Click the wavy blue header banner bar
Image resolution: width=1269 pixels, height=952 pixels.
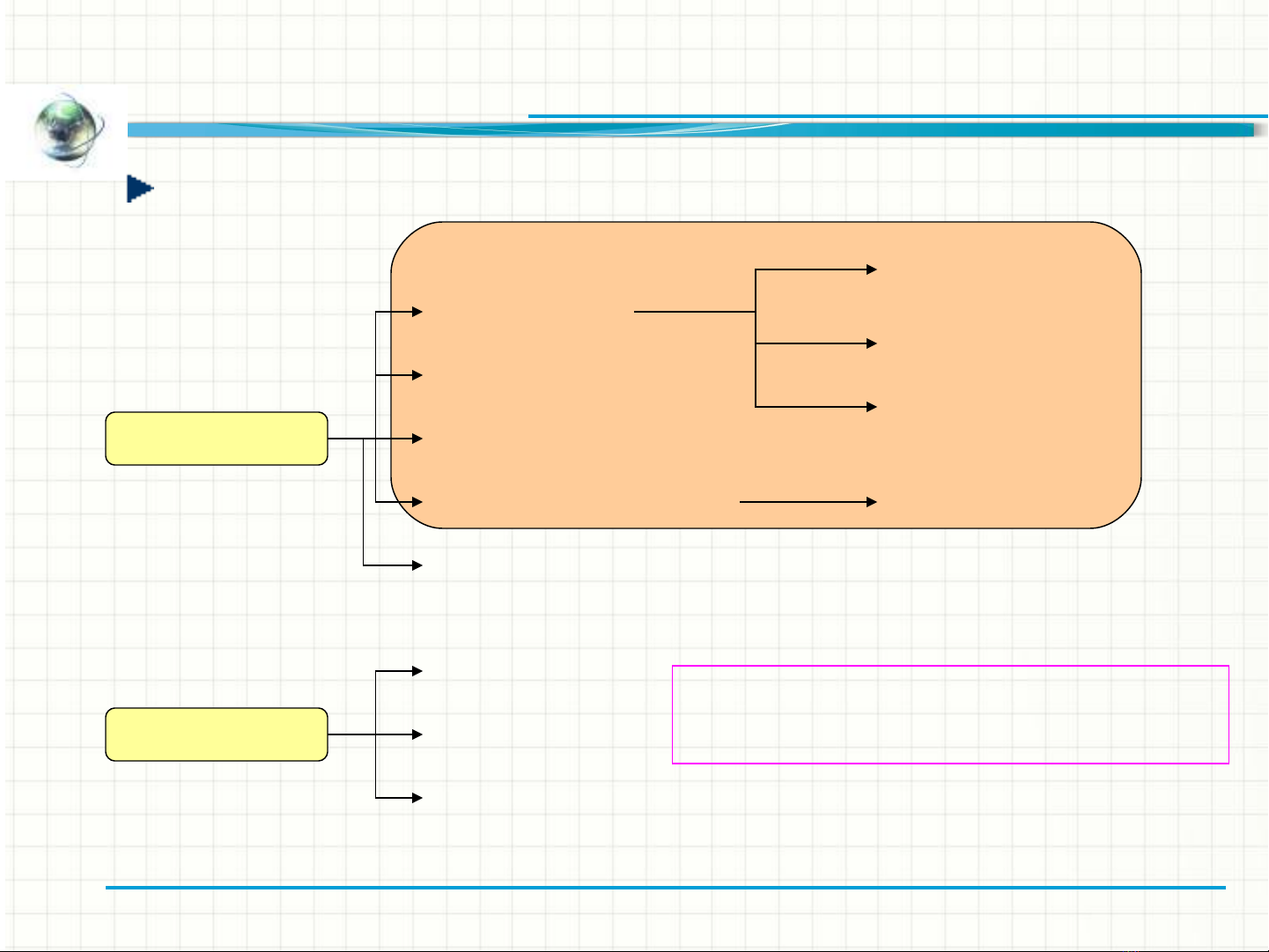point(687,130)
